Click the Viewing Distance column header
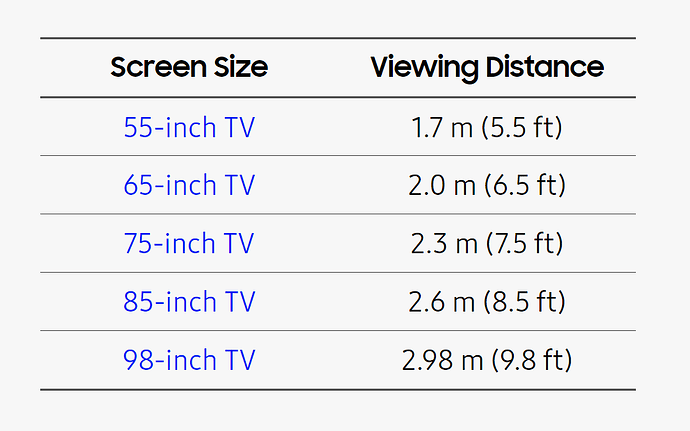690x431 pixels. [x=487, y=68]
